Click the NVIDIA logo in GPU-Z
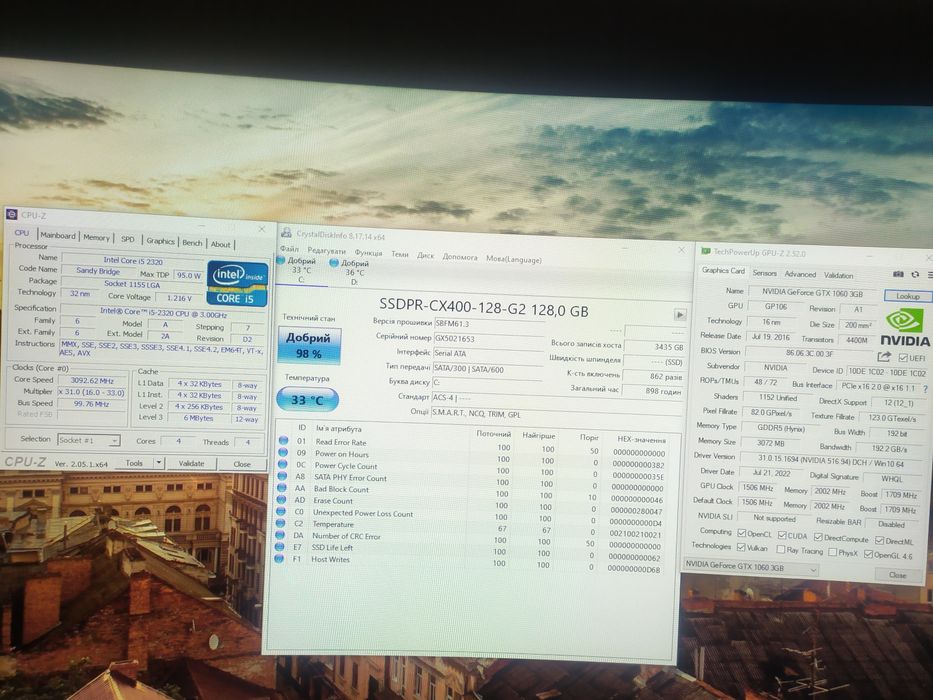The width and height of the screenshot is (933, 700). 904,327
